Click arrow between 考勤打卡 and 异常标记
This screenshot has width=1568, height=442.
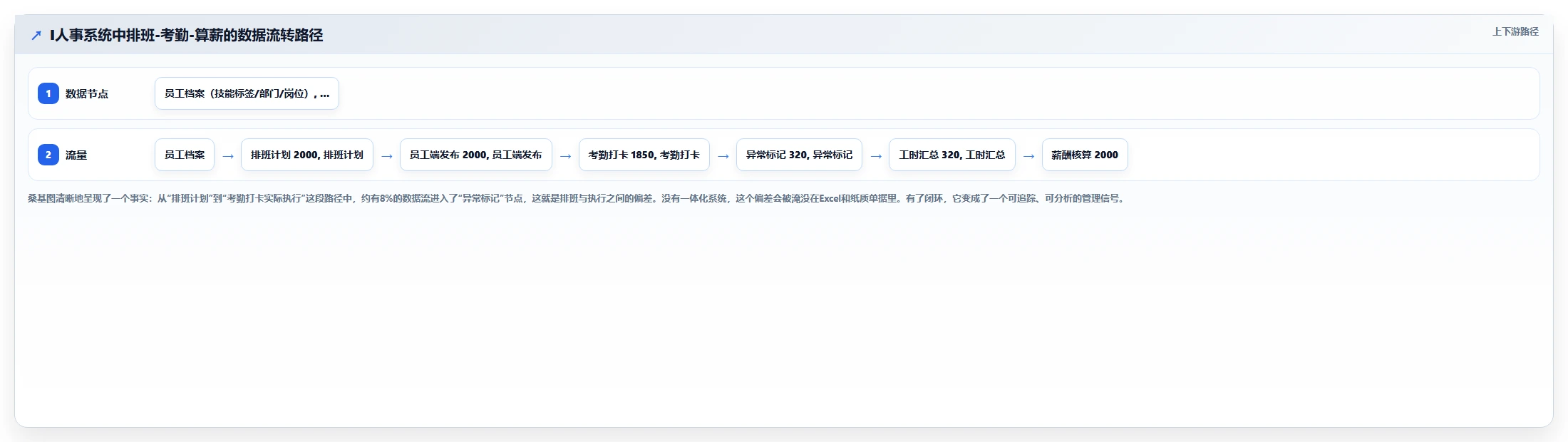coord(723,156)
